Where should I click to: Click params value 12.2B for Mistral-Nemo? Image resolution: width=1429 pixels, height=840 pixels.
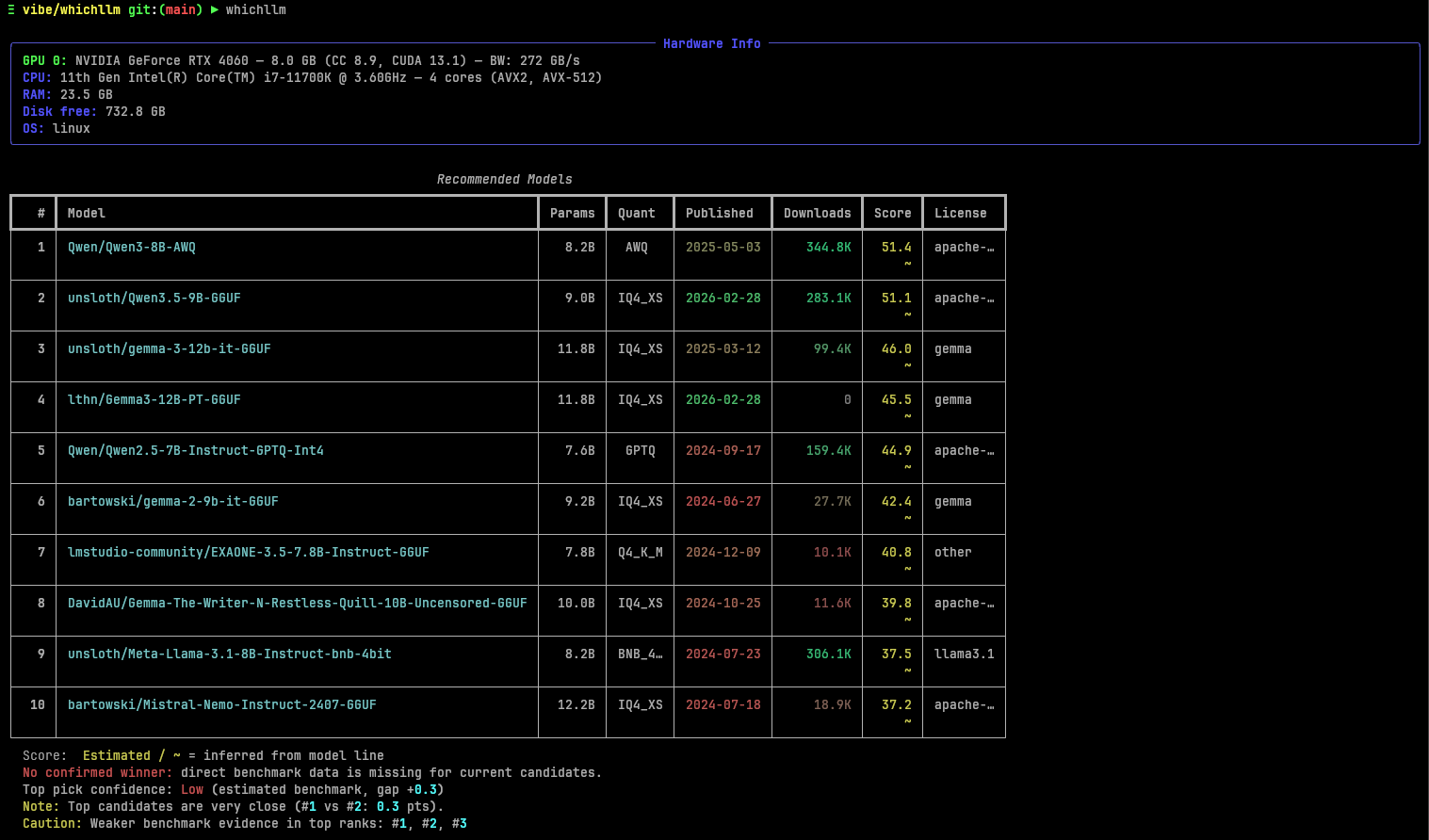pos(576,705)
